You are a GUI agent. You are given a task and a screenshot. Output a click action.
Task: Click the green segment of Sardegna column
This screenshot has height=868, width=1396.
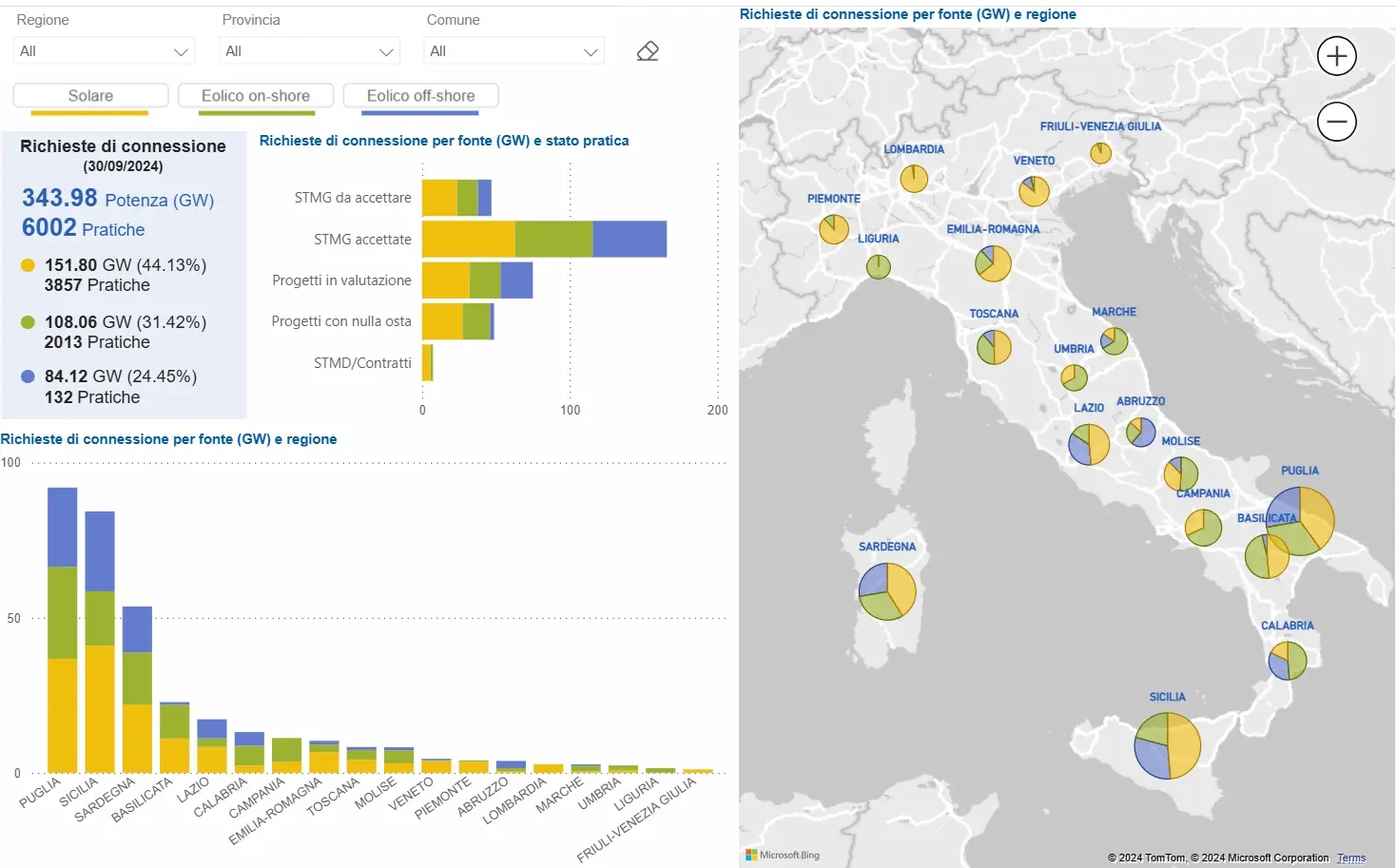point(137,679)
